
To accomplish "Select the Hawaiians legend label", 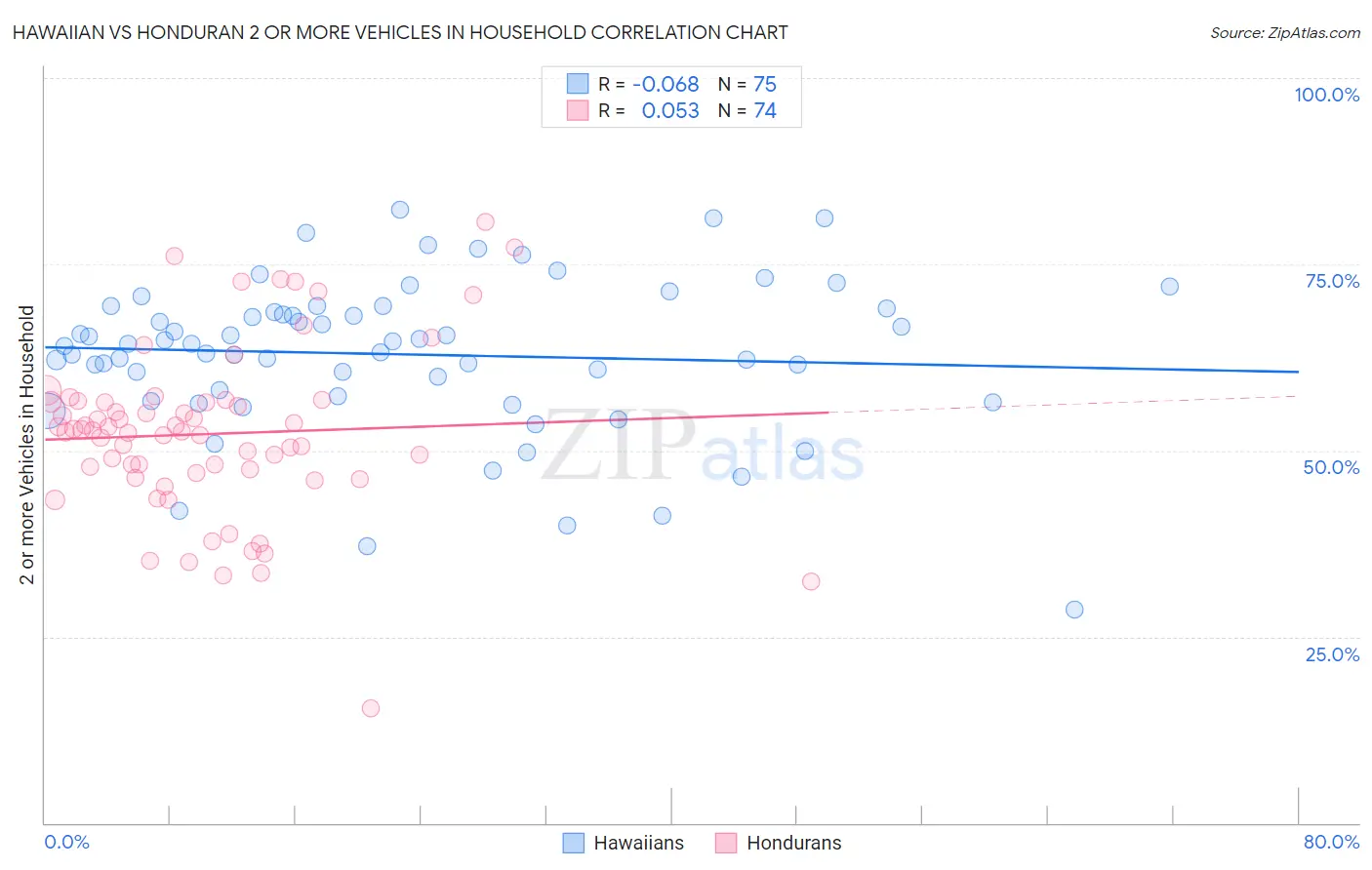I will click(x=639, y=843).
